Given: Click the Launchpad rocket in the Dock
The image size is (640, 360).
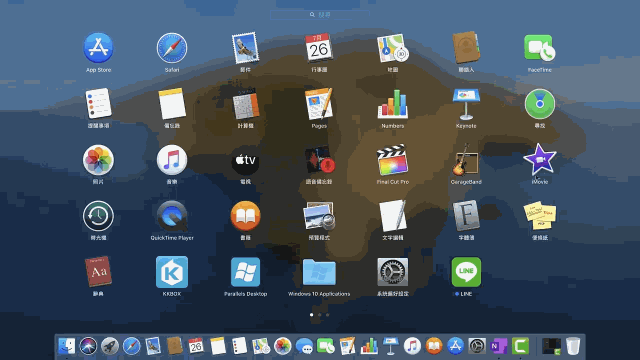Looking at the screenshot, I should pyautogui.click(x=110, y=346).
